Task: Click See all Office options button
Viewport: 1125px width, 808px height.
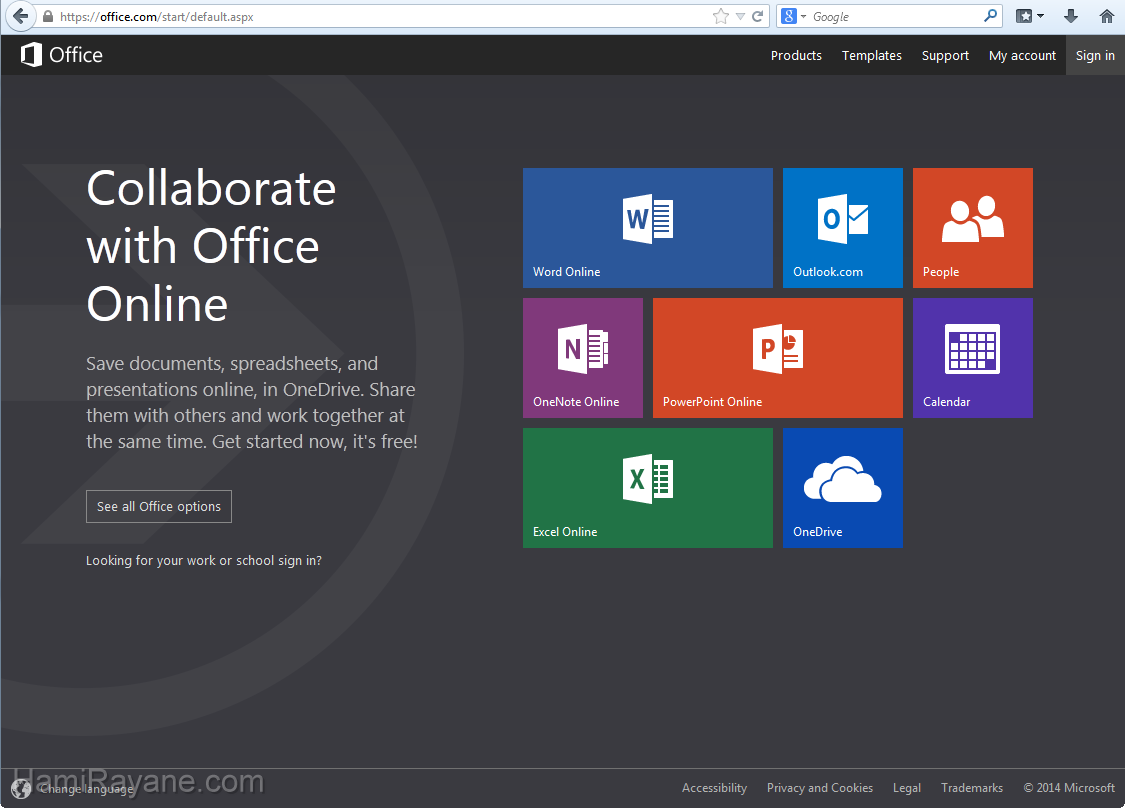Action: 159,507
